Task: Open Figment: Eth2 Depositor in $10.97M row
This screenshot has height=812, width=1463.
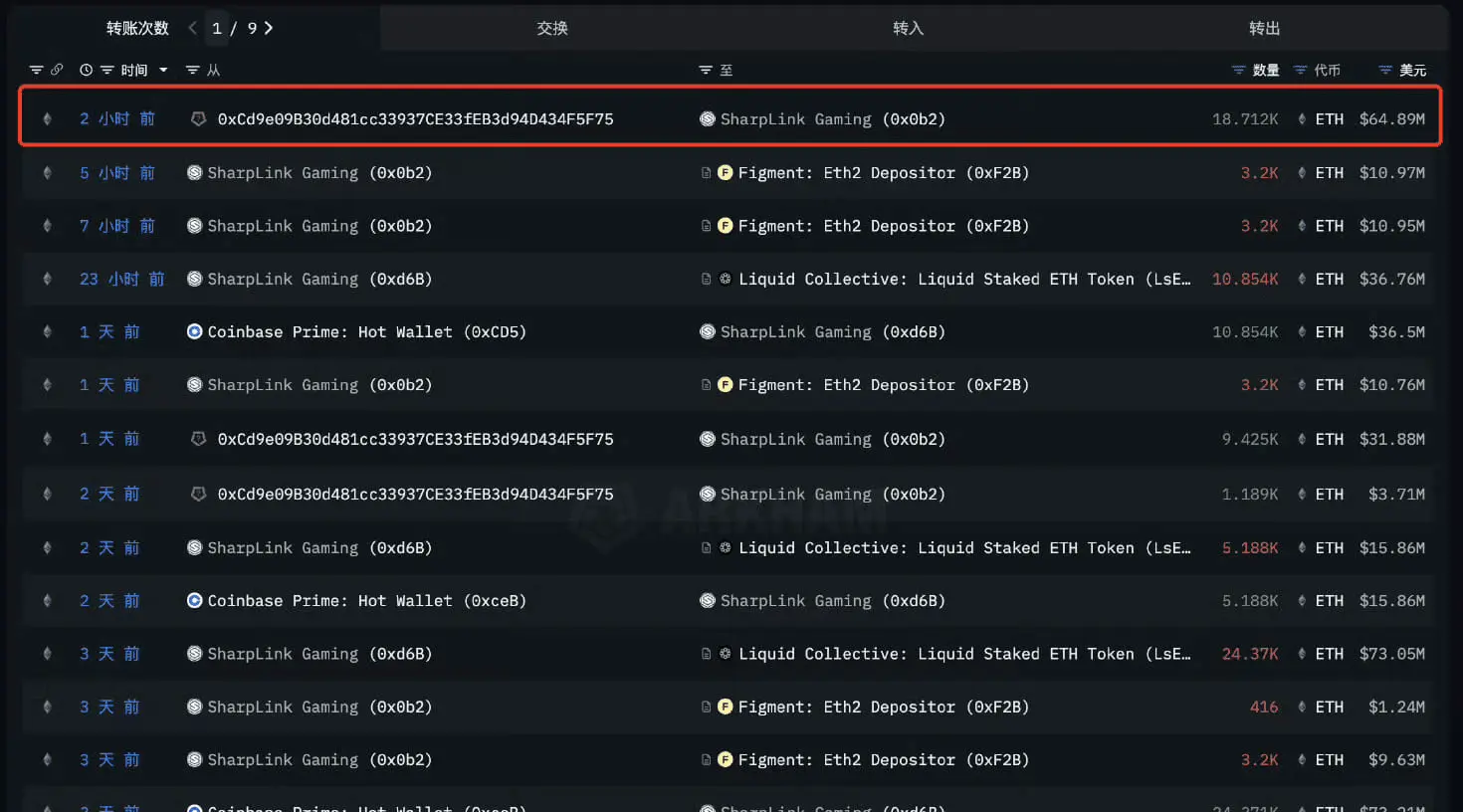Action: tap(884, 172)
